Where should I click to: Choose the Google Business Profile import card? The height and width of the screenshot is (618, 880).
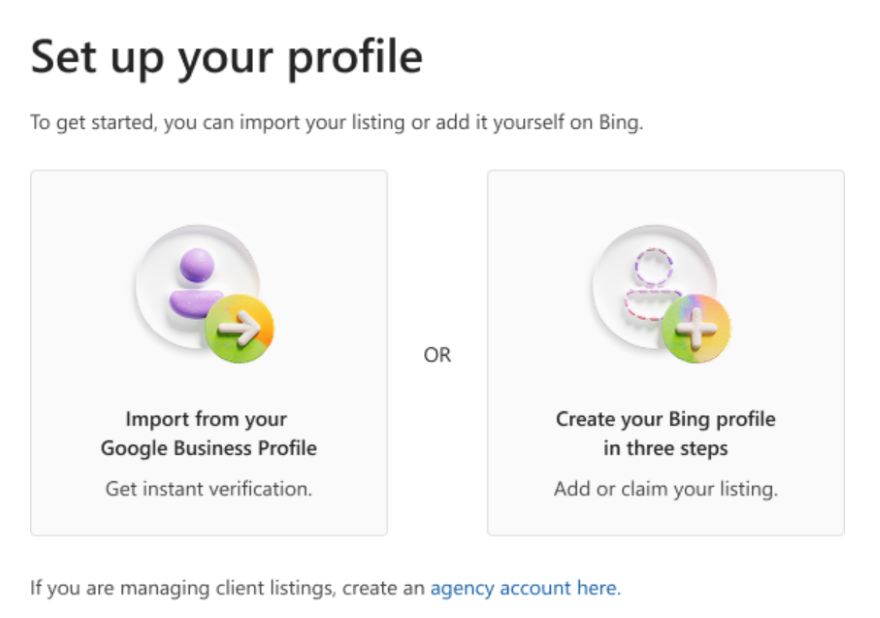tap(208, 352)
